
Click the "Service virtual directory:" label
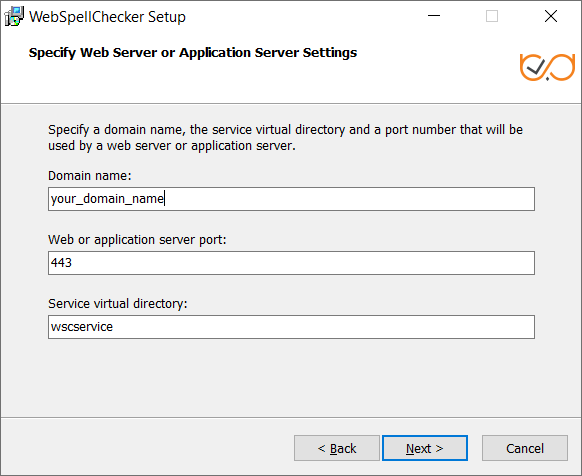[x=118, y=304]
